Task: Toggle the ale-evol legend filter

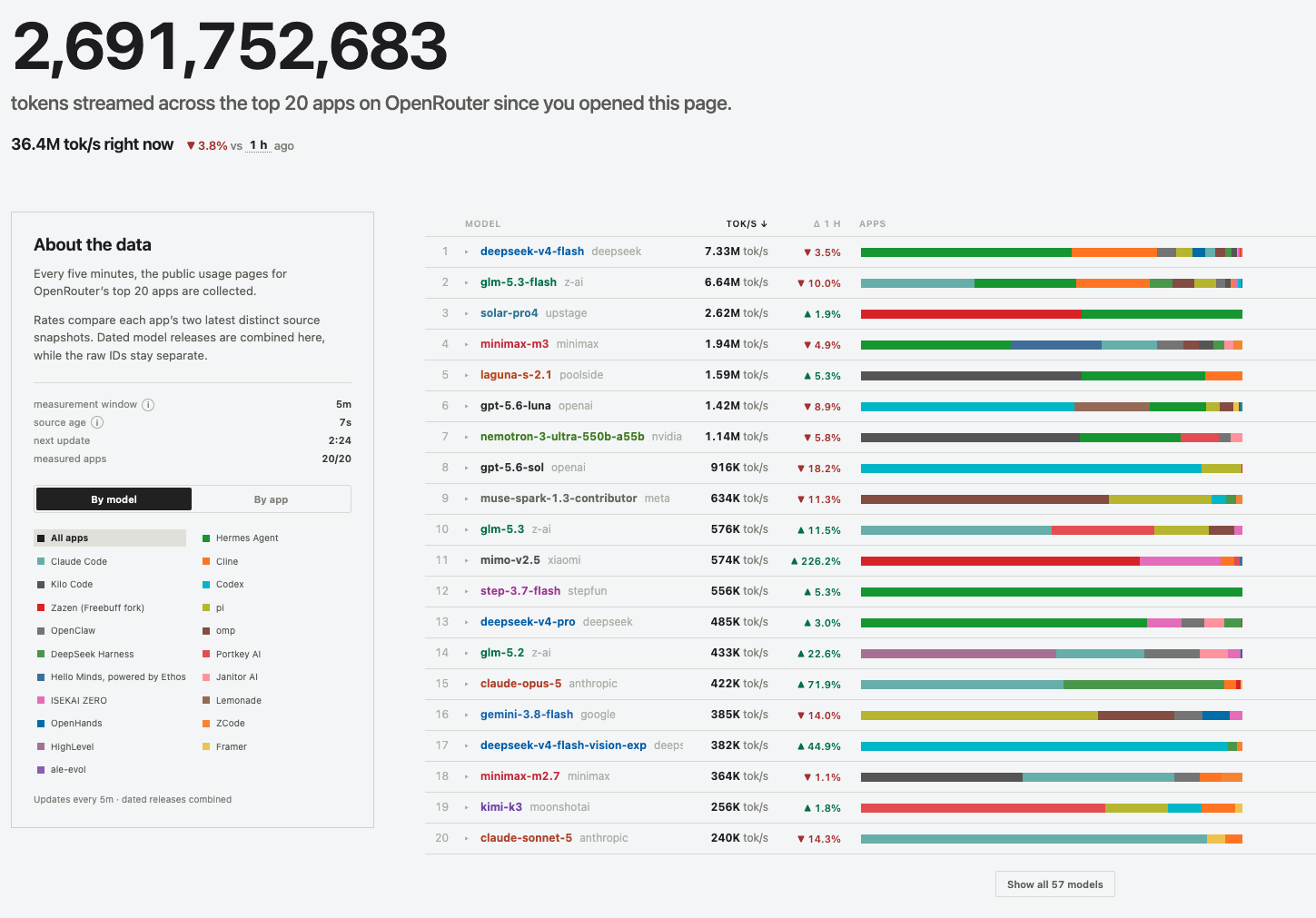Action: point(61,770)
